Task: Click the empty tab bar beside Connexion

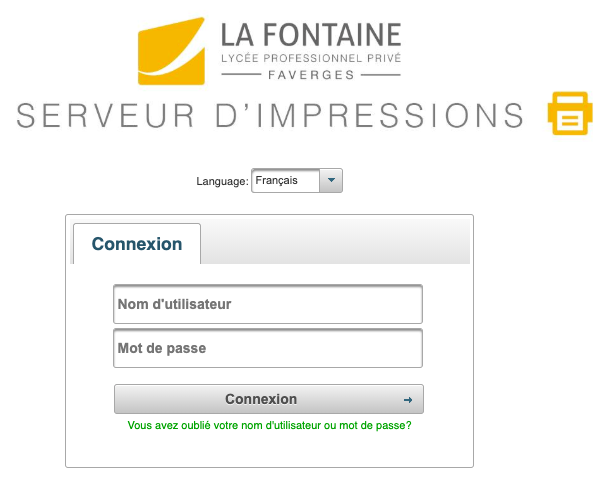Action: (x=335, y=244)
